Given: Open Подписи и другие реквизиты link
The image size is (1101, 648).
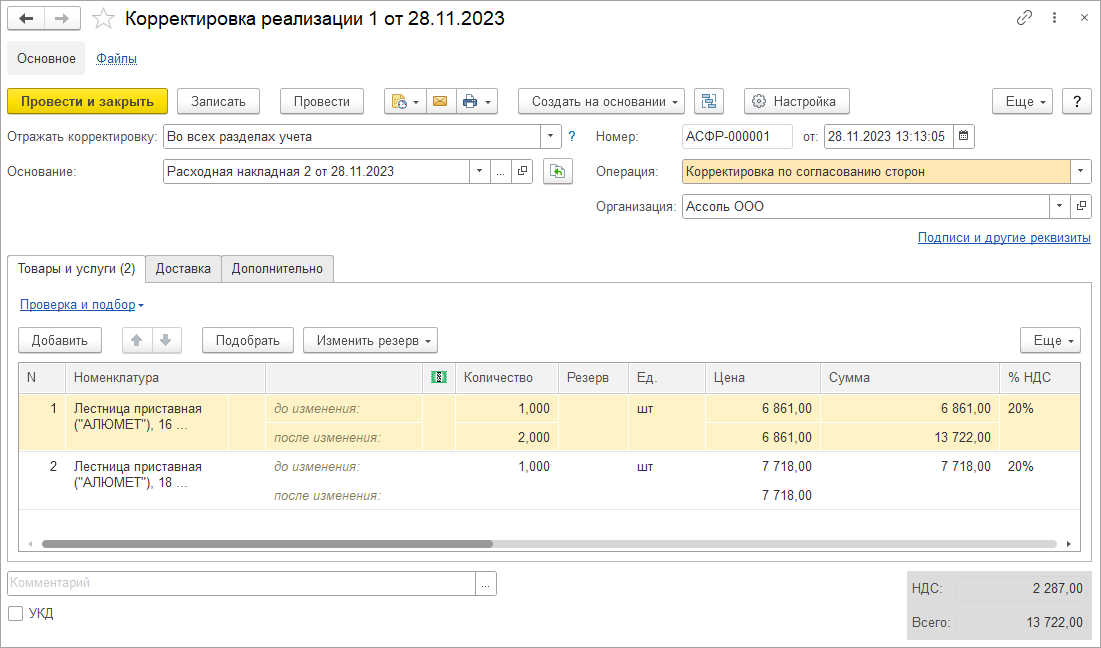Looking at the screenshot, I should coord(1003,238).
